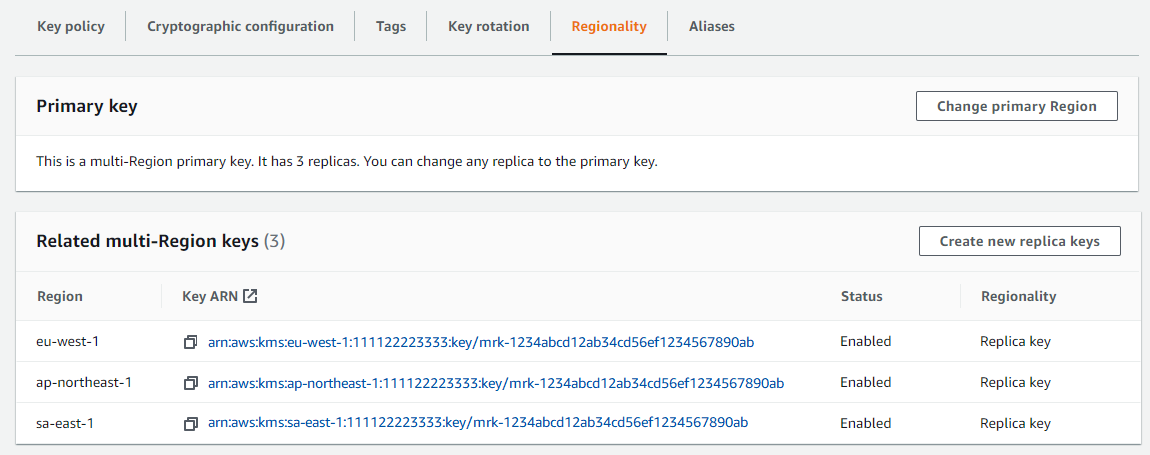Copy the eu-west-1 key ARN
Viewport: 1150px width, 455px height.
190,342
